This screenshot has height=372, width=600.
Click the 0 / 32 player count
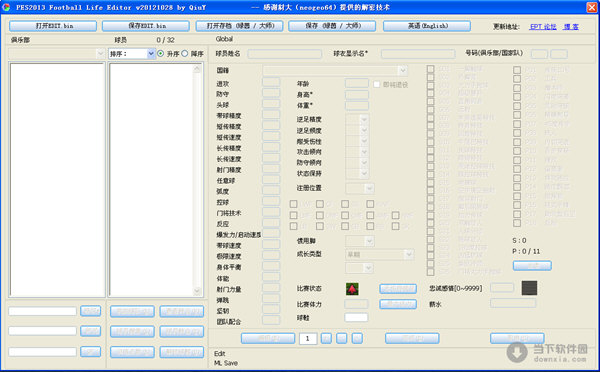165,40
